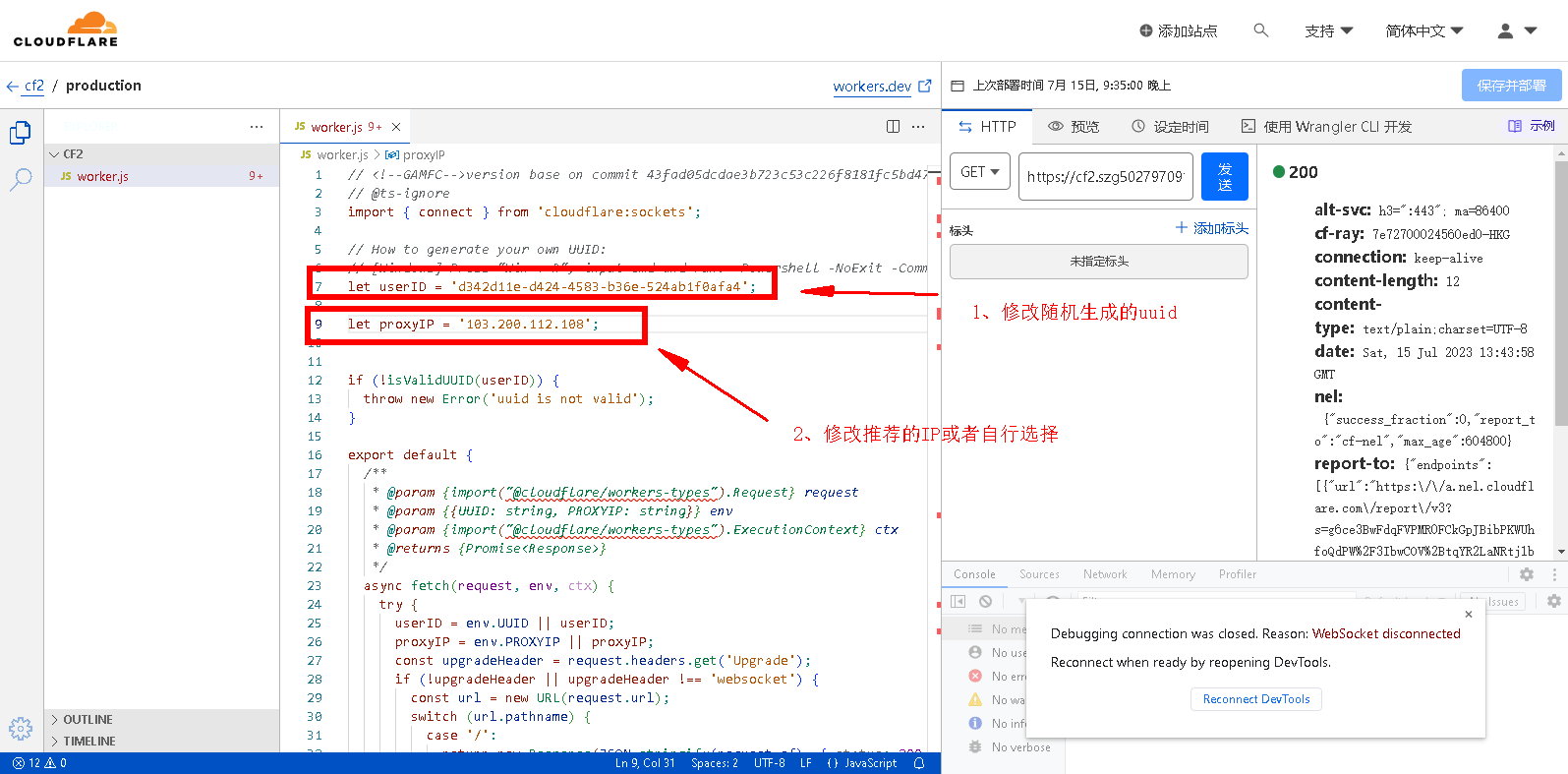Open GET method dropdown
Image resolution: width=1568 pixels, height=774 pixels.
coord(980,172)
